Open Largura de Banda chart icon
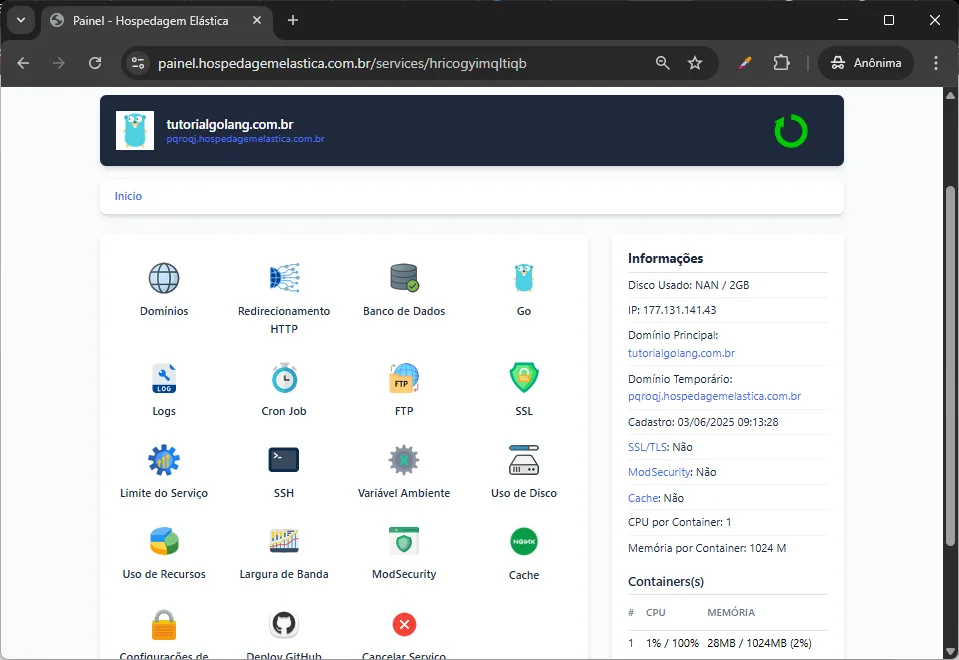This screenshot has width=959, height=660. (284, 541)
